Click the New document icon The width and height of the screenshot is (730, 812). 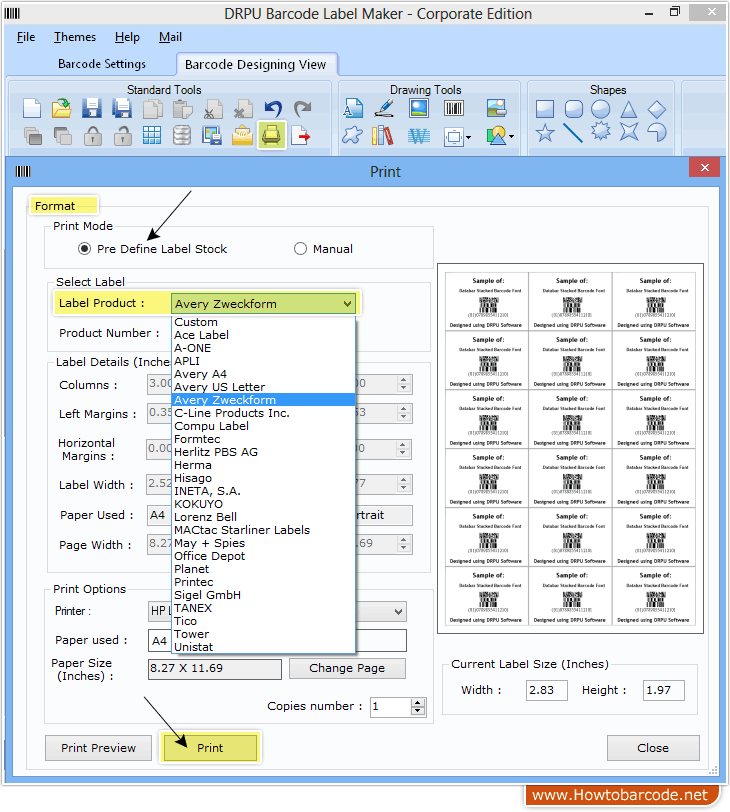[32, 109]
